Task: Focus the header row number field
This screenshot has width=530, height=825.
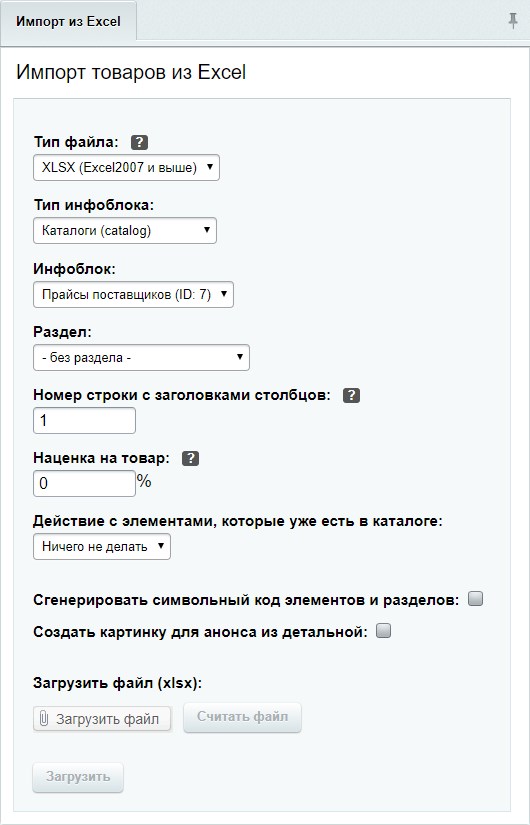Action: tap(84, 421)
